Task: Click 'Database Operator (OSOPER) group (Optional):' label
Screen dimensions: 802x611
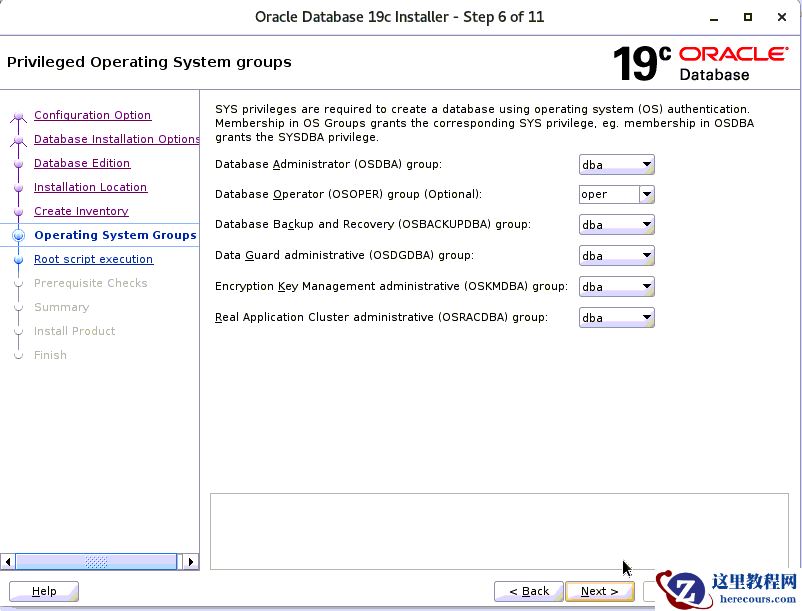Action: click(348, 194)
